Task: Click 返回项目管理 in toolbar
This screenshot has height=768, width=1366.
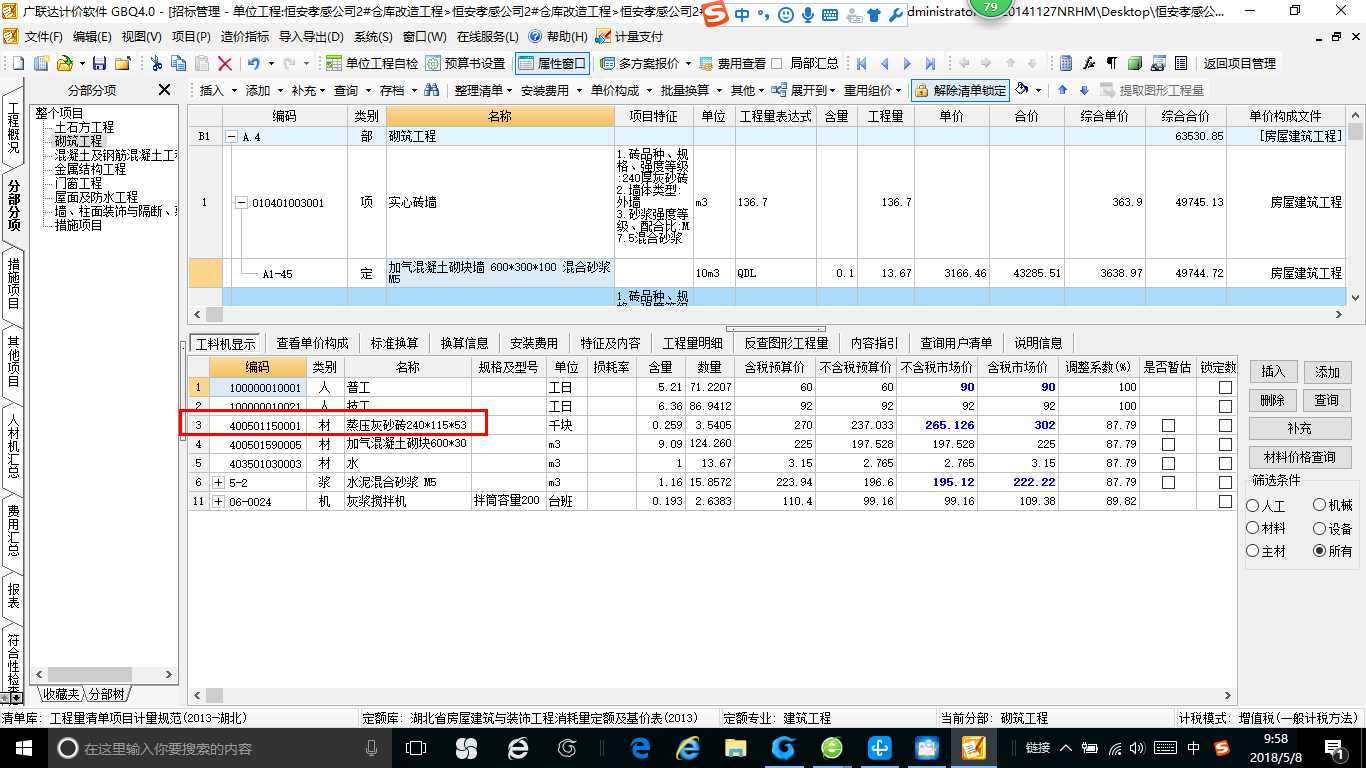Action: point(1239,63)
